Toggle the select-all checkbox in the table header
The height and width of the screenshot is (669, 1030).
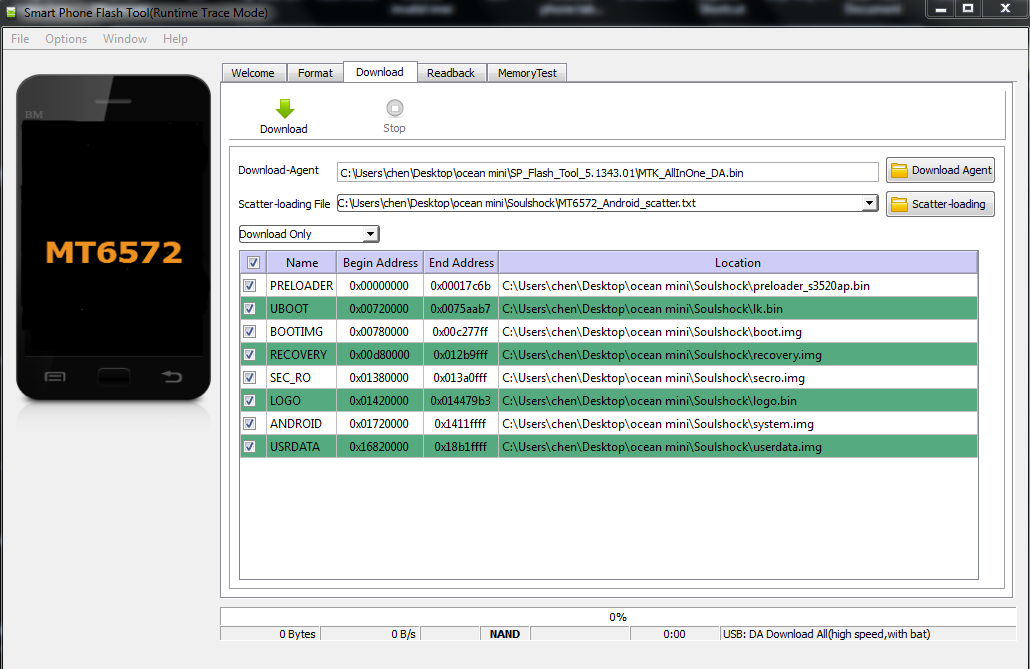pos(254,263)
